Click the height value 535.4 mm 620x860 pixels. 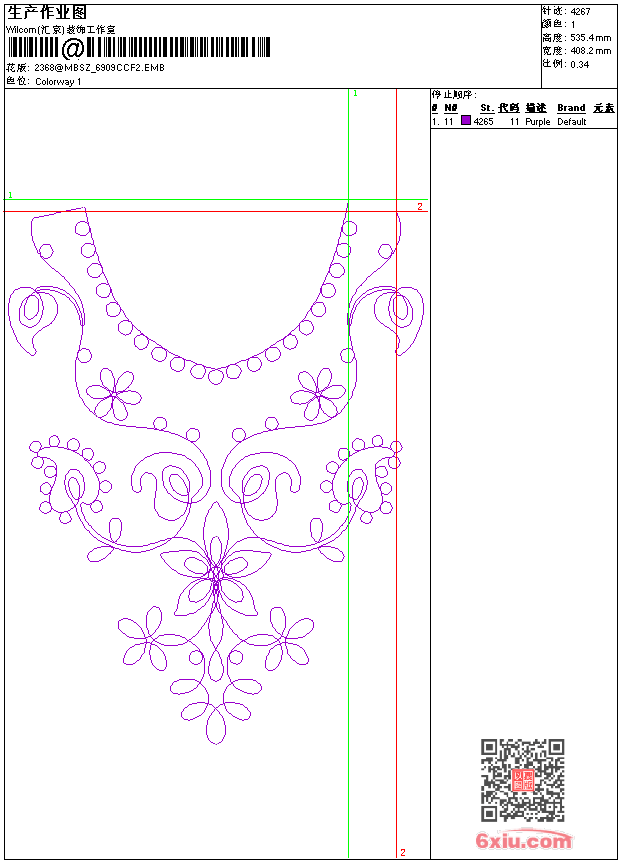pyautogui.click(x=590, y=37)
